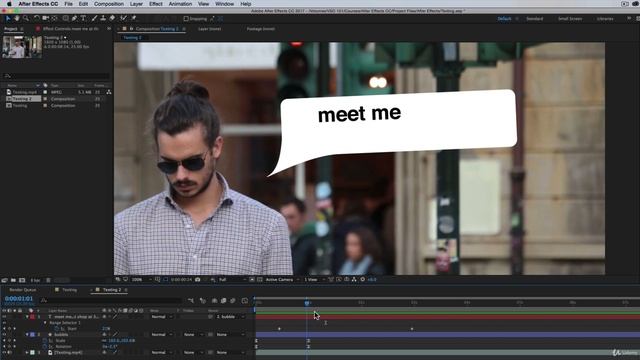Switch to the Small Screen workspace
Image resolution: width=640 pixels, height=360 pixels.
pyautogui.click(x=570, y=19)
